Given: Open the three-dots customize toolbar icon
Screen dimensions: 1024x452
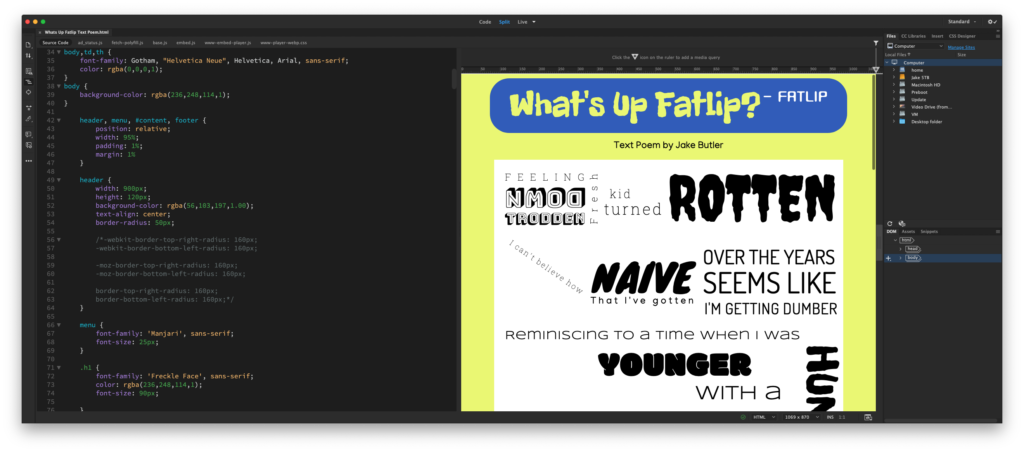Looking at the screenshot, I should 28,160.
